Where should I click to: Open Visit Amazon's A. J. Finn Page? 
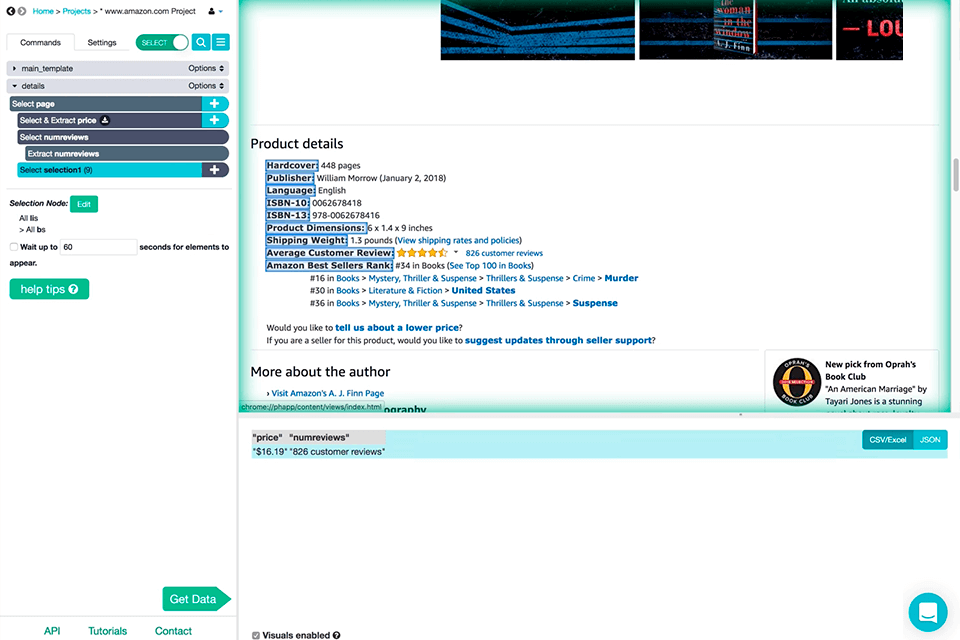(x=328, y=393)
